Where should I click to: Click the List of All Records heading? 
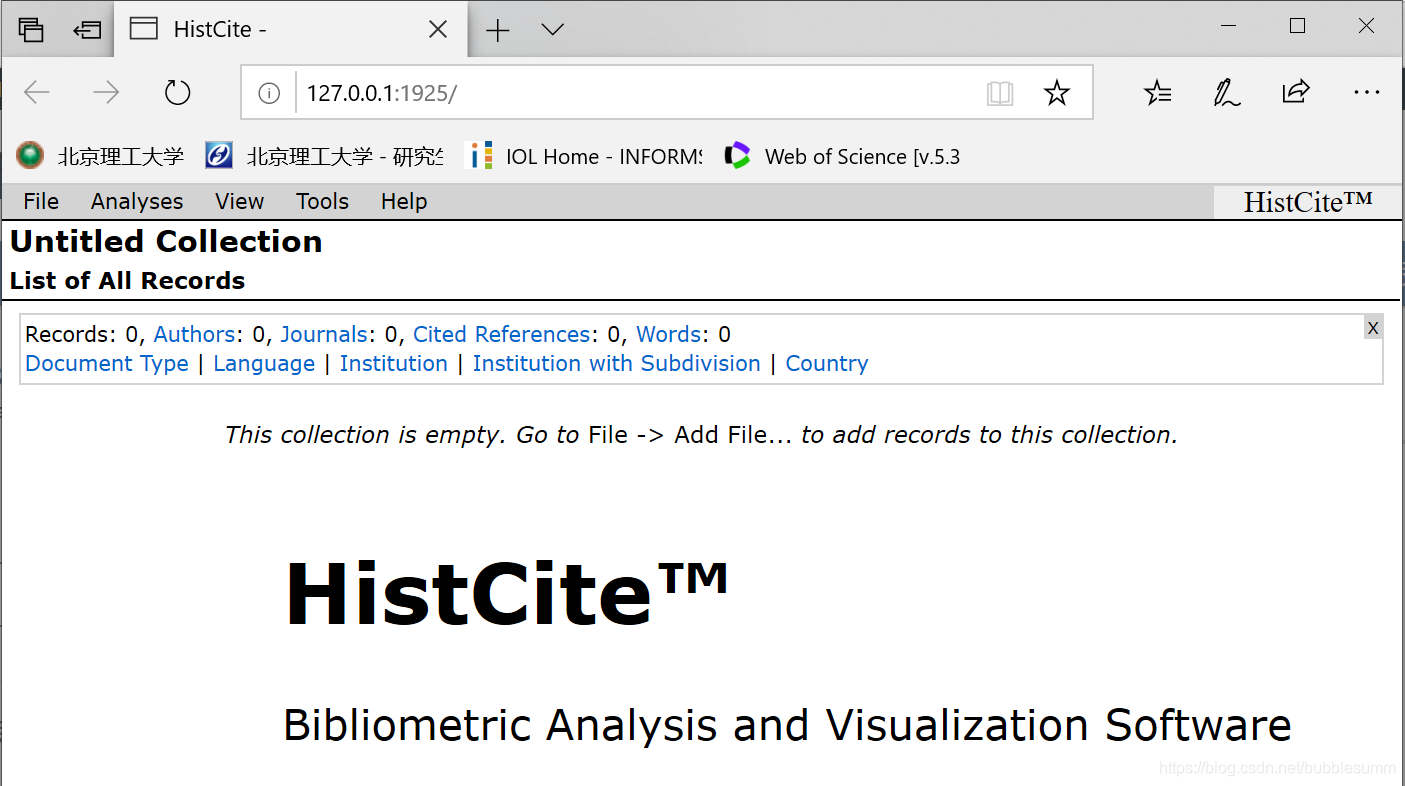(x=127, y=281)
